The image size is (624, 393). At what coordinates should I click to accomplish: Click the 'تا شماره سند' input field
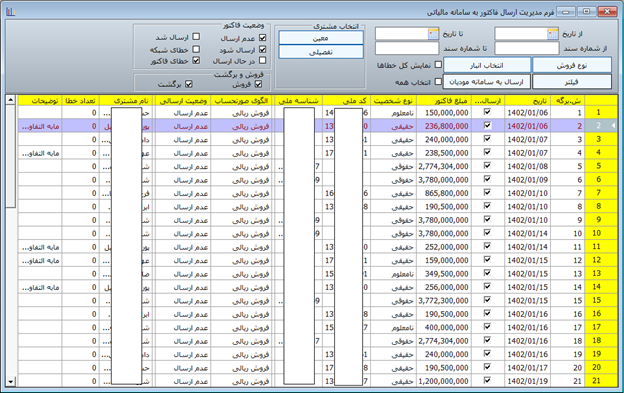(407, 49)
